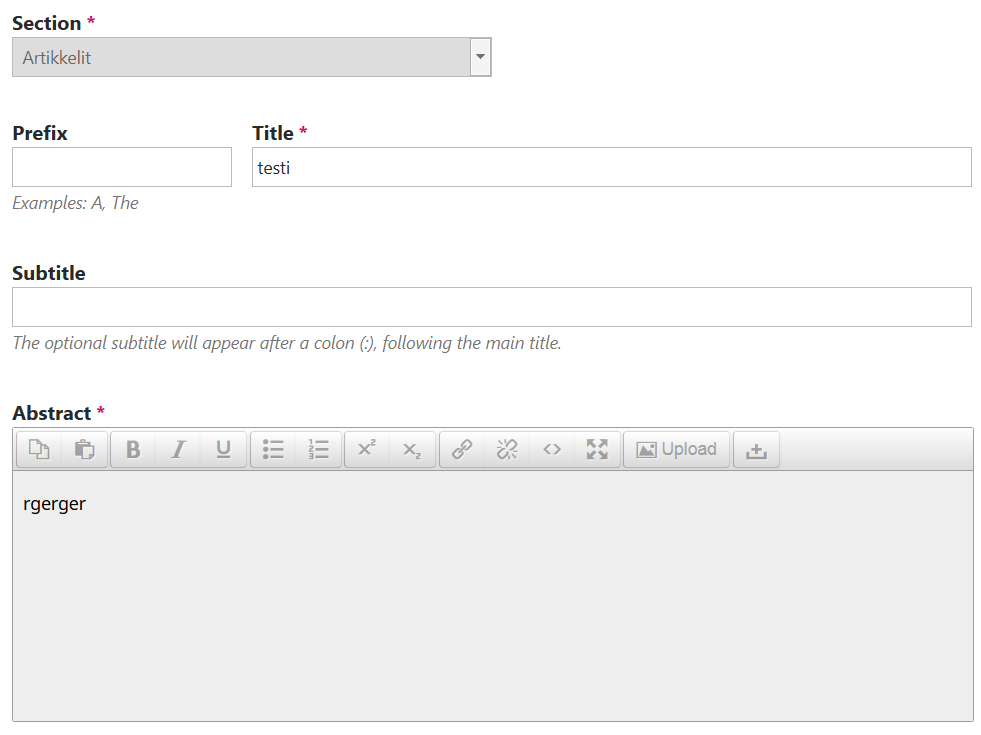Apply superscript formatting

coord(367,449)
